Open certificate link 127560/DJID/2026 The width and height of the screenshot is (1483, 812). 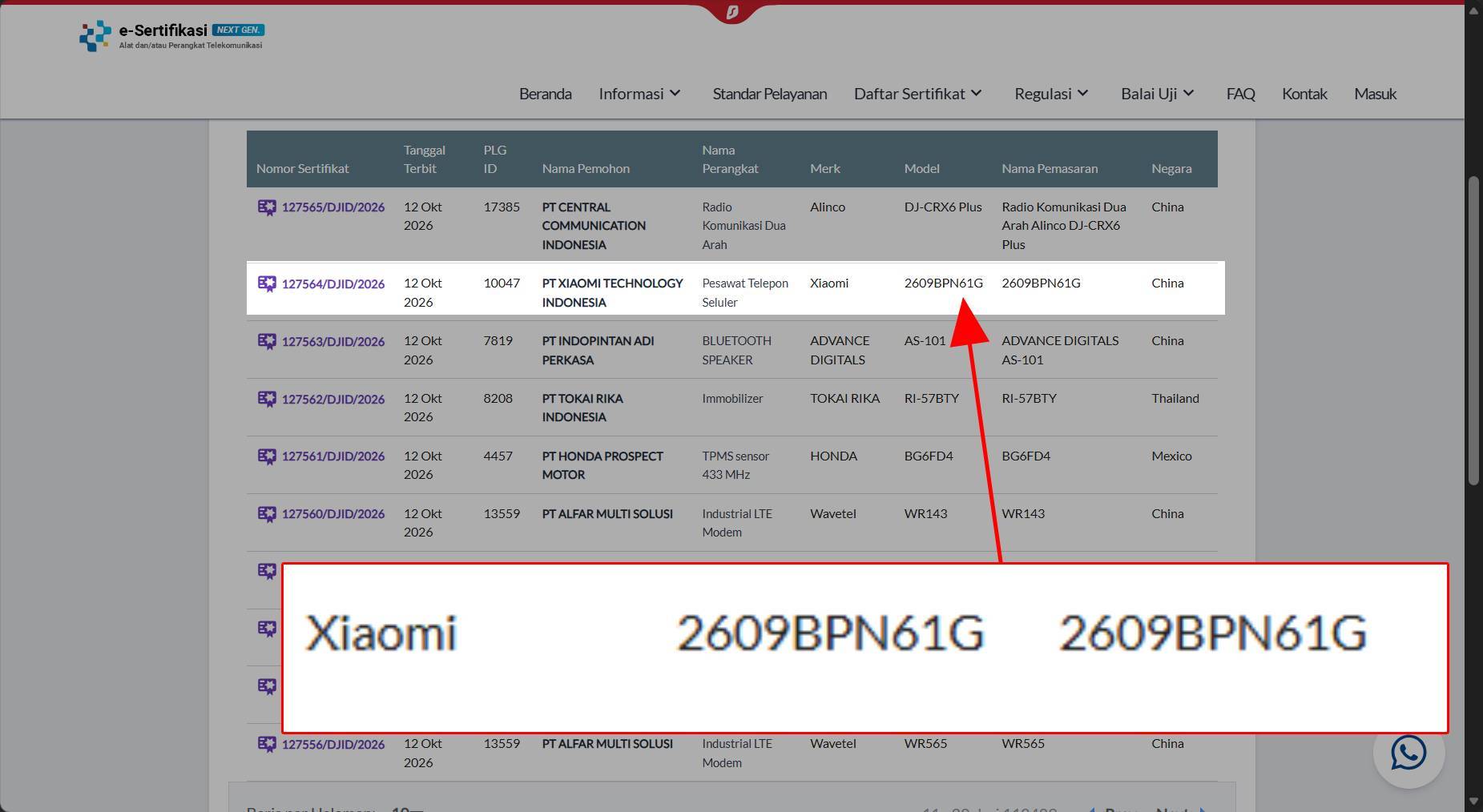point(333,514)
